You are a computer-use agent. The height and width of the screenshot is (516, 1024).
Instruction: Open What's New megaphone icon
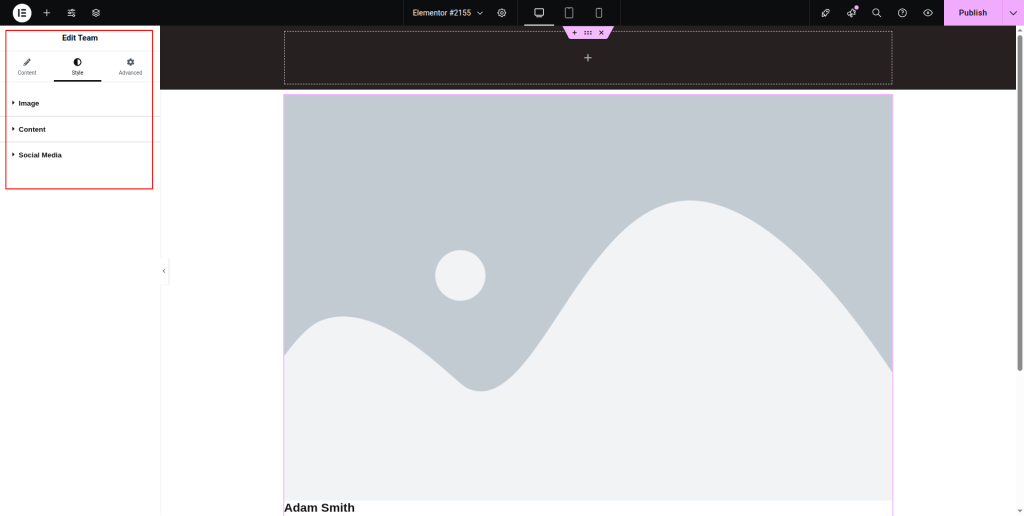coord(852,12)
